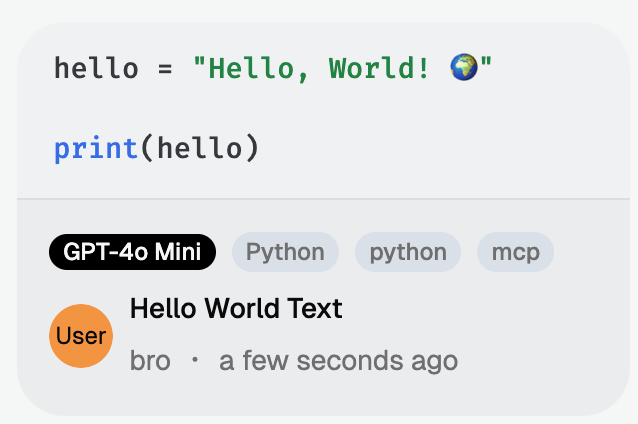The width and height of the screenshot is (638, 424).
Task: Click the divider line below the code
Action: pyautogui.click(x=323, y=199)
